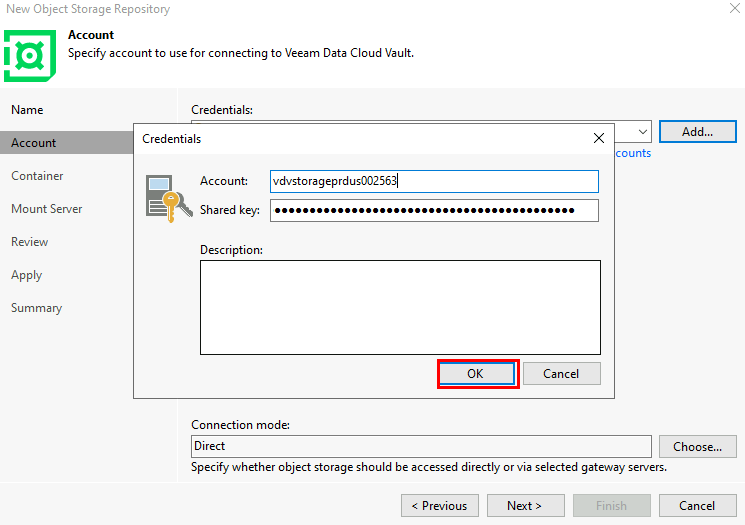Open the partially hidden accounts link

click(x=633, y=153)
